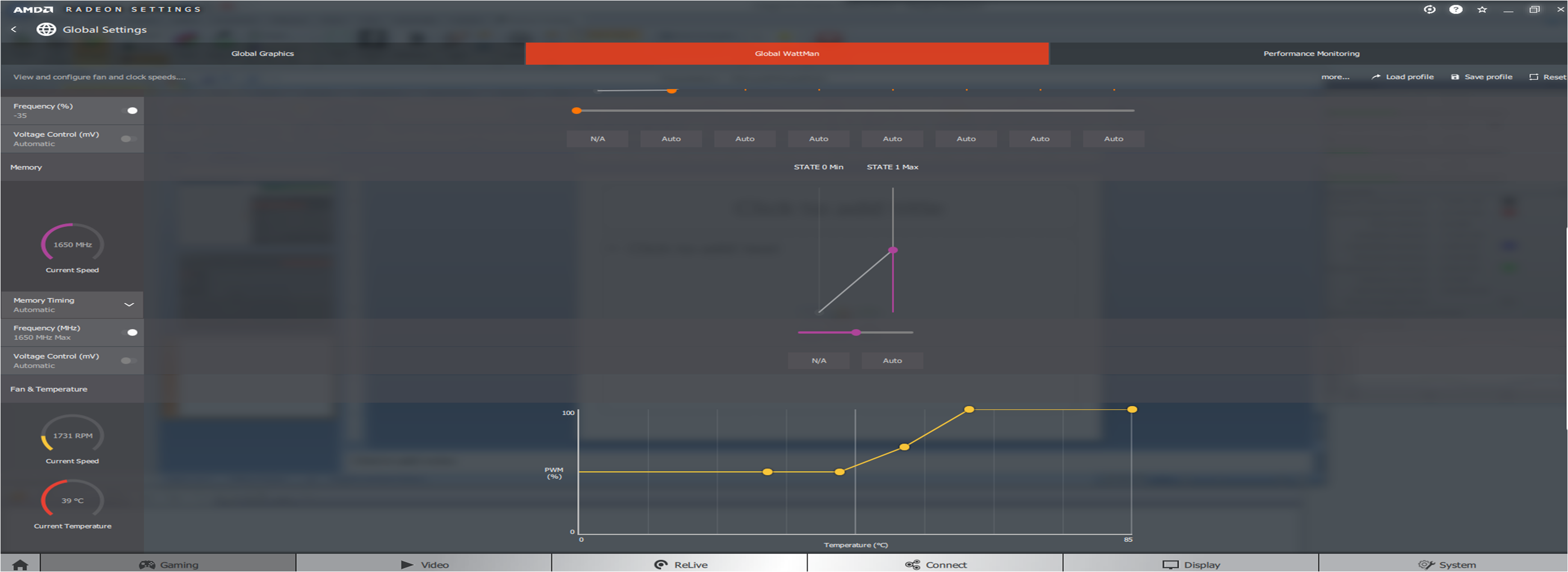Click the more... link
Image resolution: width=1568 pixels, height=572 pixels.
pos(1335,76)
